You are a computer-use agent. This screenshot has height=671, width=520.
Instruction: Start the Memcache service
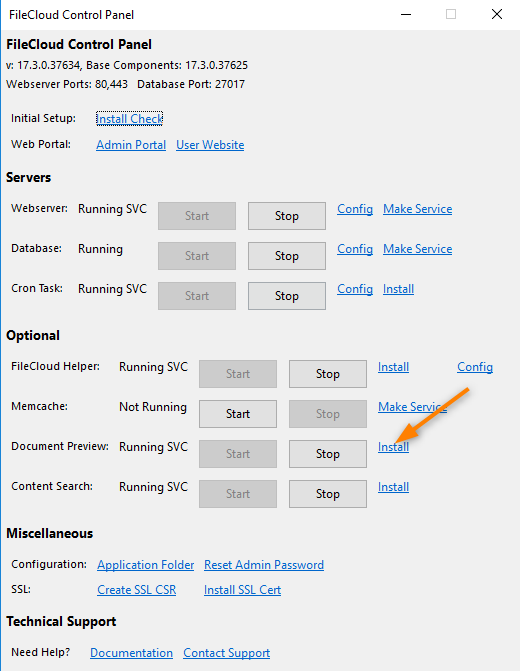[x=238, y=414]
